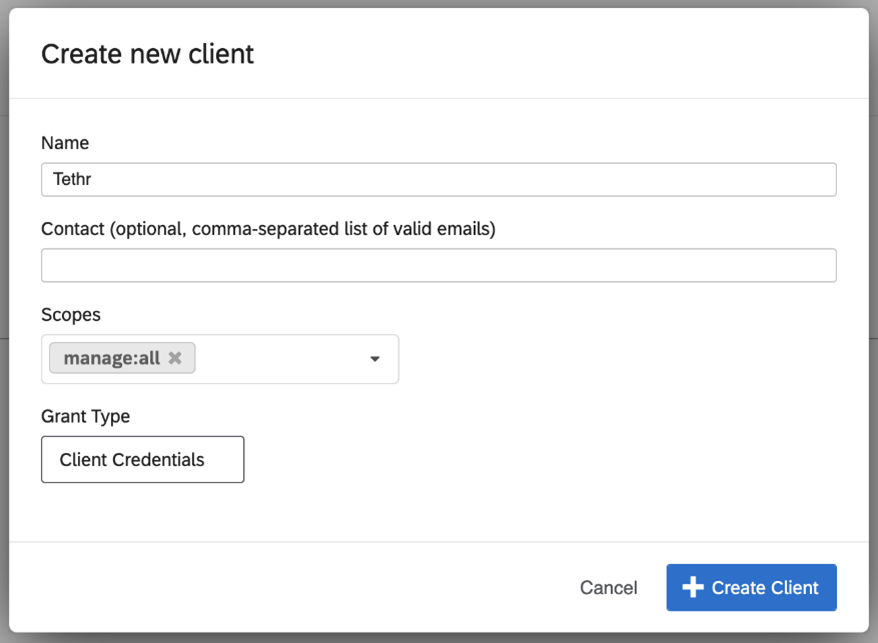878x643 pixels.
Task: Select the plus symbol inside the blue button
Action: click(x=693, y=587)
